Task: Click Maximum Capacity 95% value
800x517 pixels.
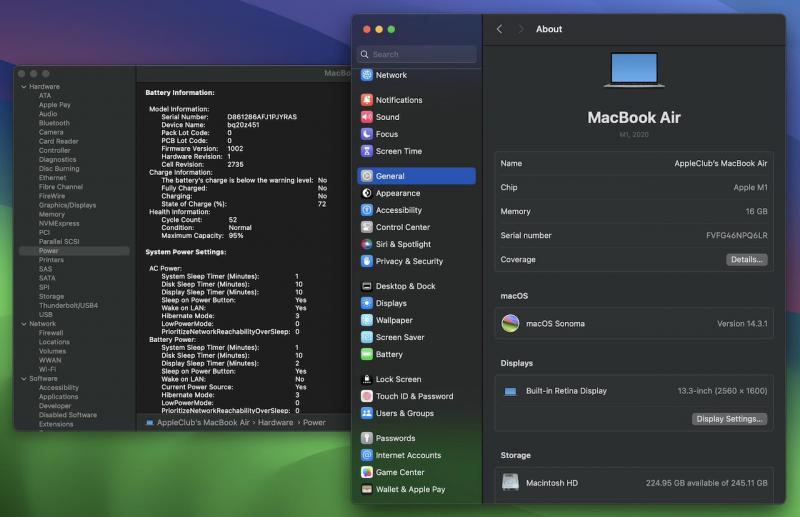Action: pos(236,236)
